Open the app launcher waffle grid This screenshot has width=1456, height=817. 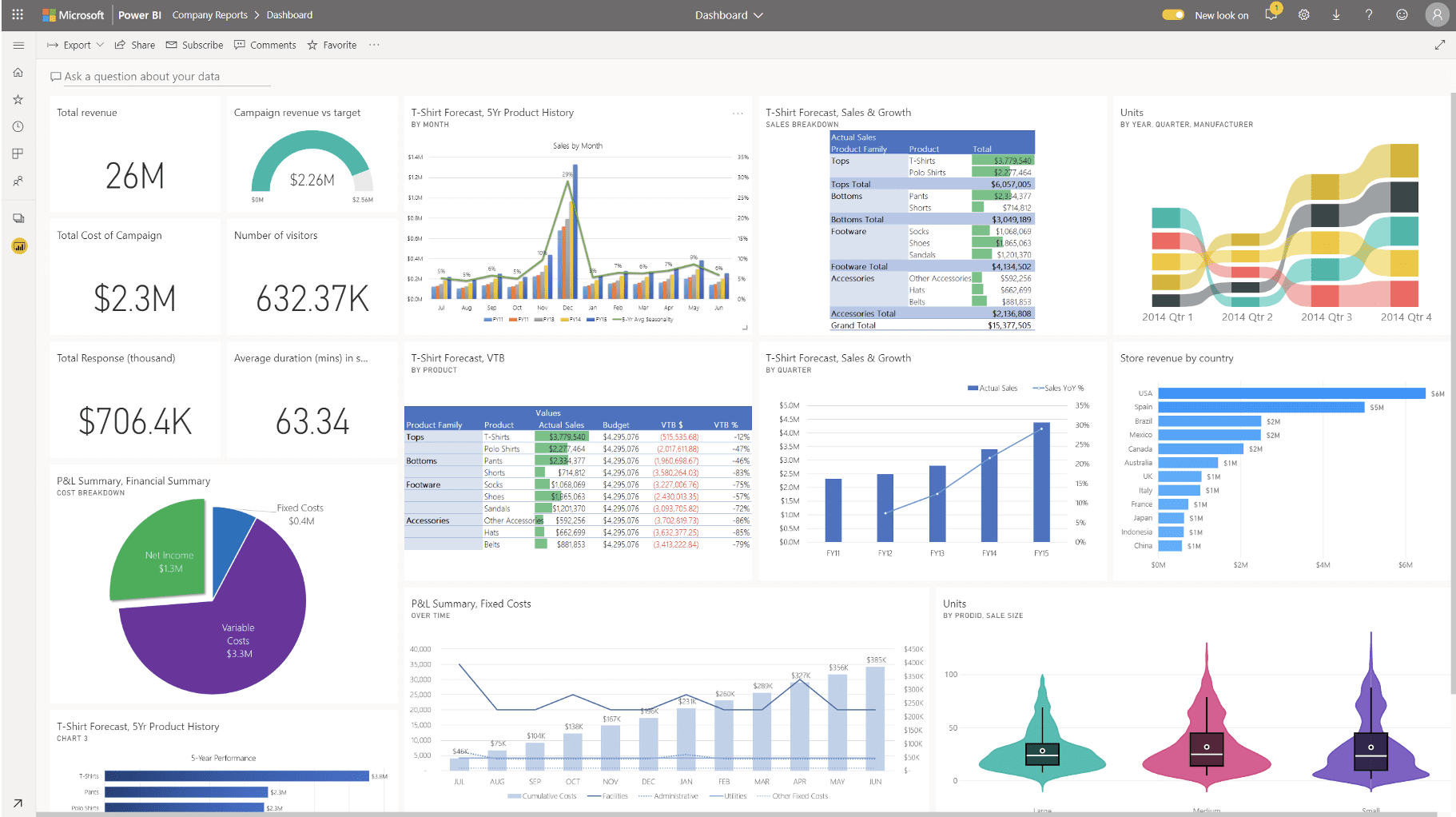[x=18, y=14]
